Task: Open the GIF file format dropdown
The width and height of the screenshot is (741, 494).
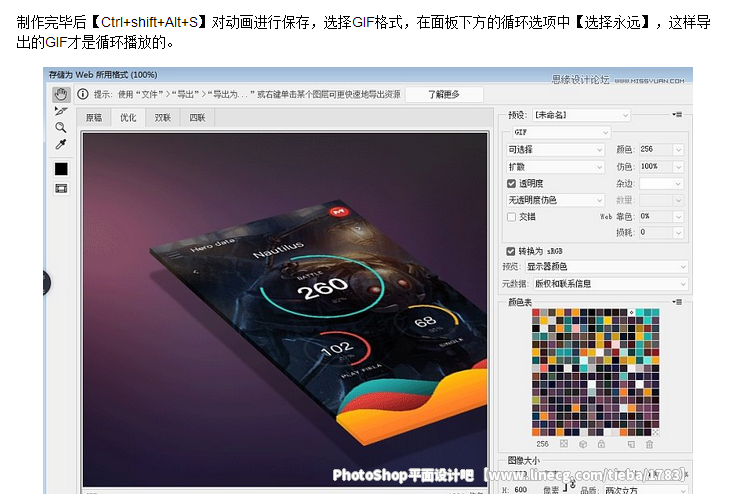Action: click(x=561, y=132)
